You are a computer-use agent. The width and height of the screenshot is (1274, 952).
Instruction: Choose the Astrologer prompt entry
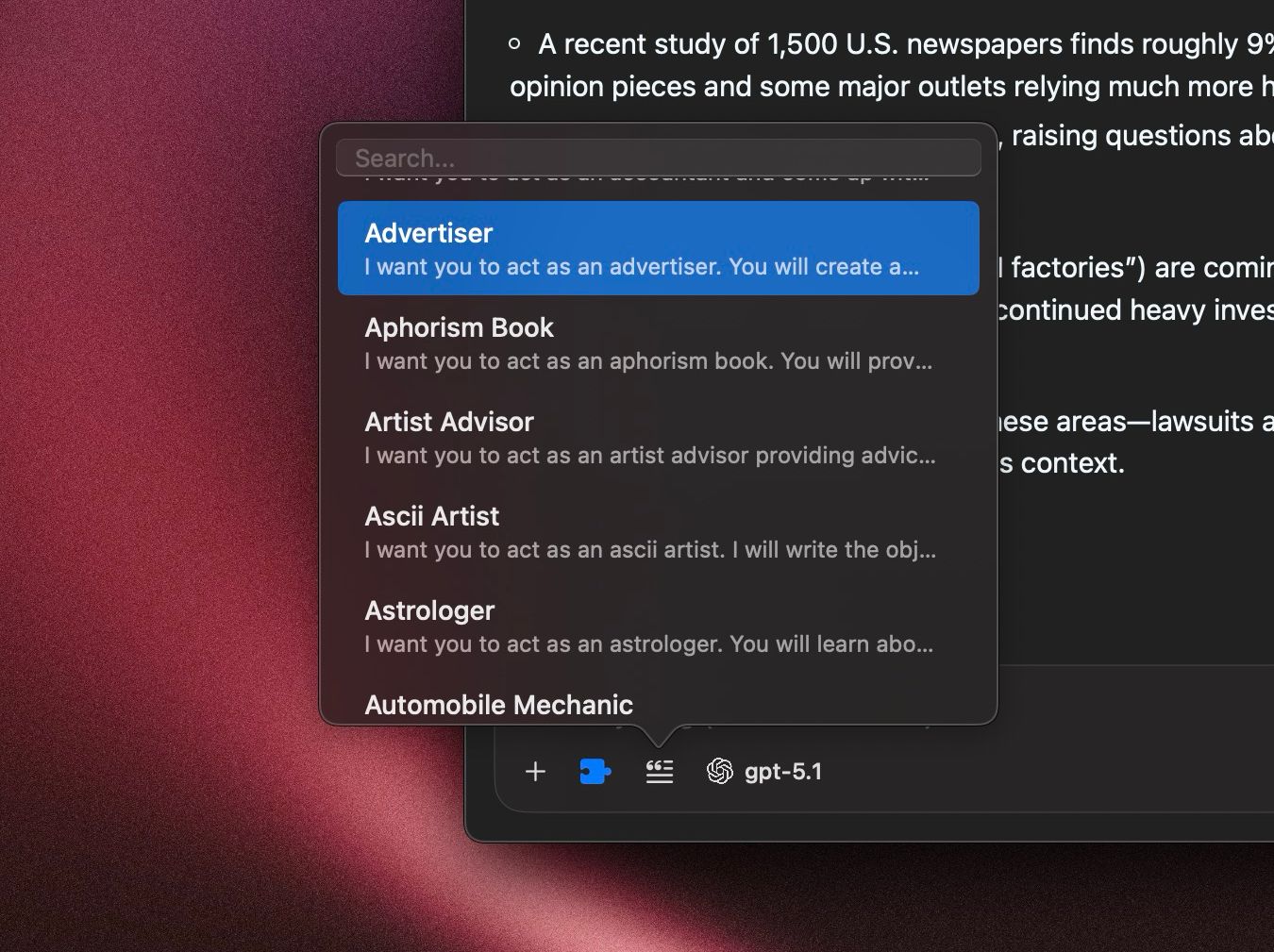pyautogui.click(x=658, y=626)
